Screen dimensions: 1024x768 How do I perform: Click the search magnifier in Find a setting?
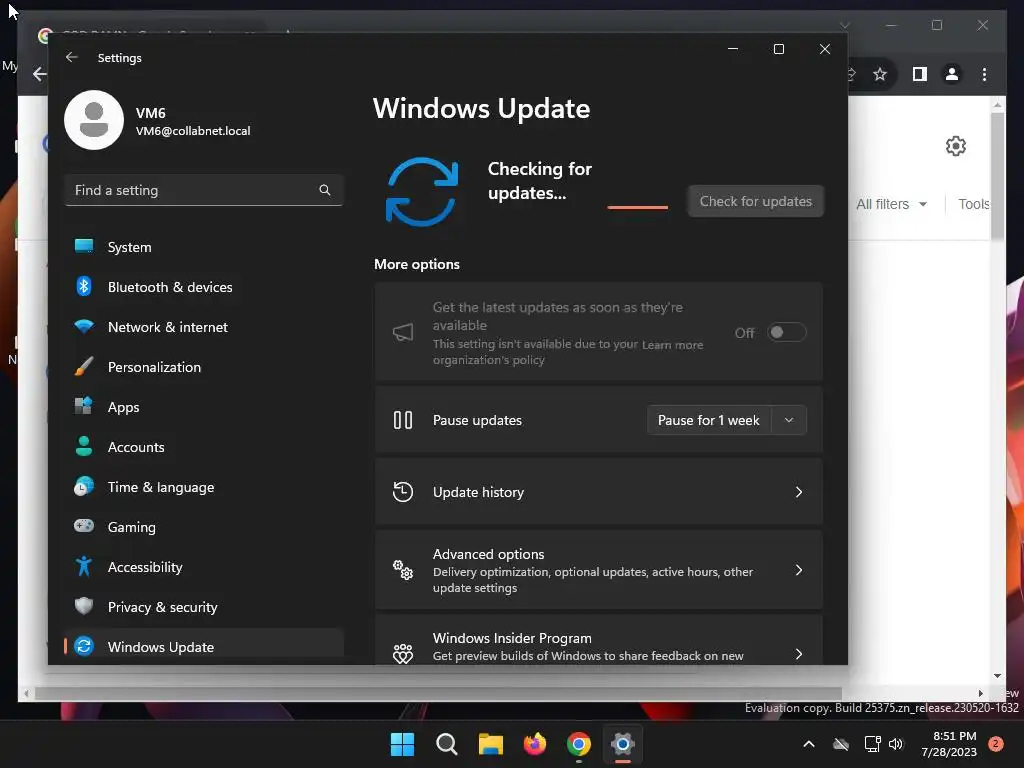[x=325, y=190]
